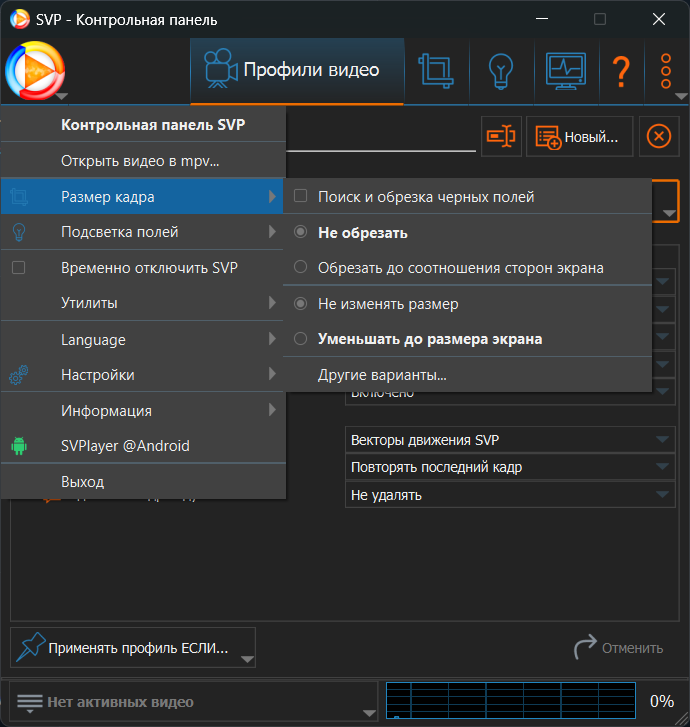Image resolution: width=690 pixels, height=727 pixels.
Task: Toggle Временно отключить SVP checkbox
Action: point(19,268)
